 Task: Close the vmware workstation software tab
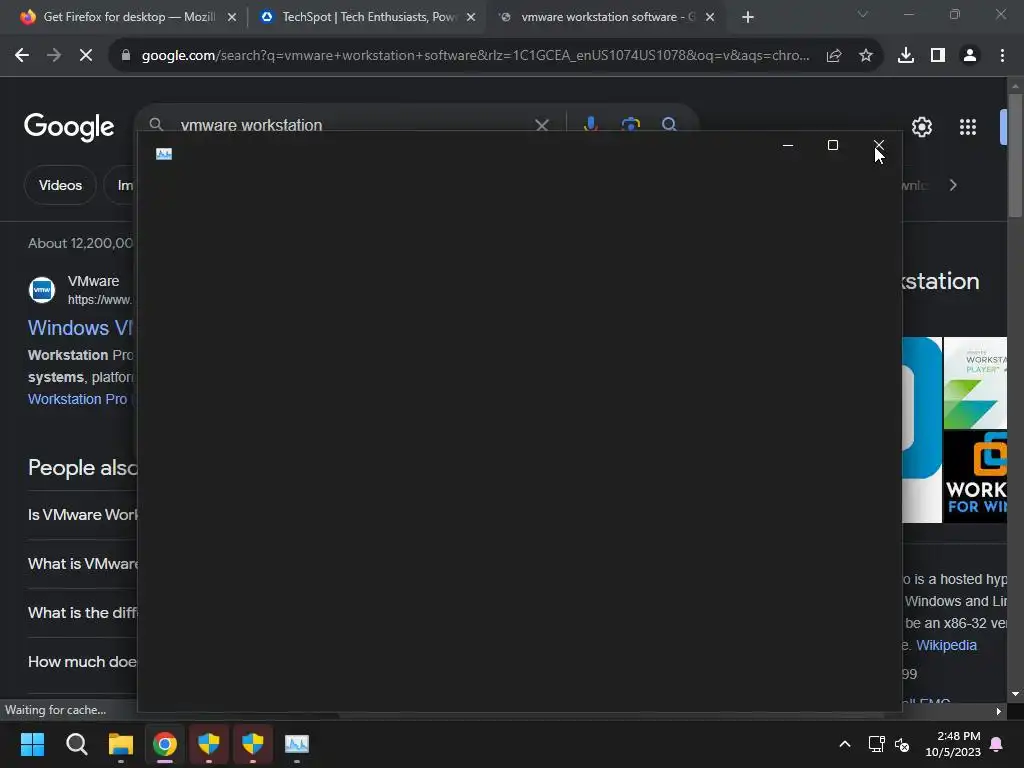pyautogui.click(x=710, y=17)
